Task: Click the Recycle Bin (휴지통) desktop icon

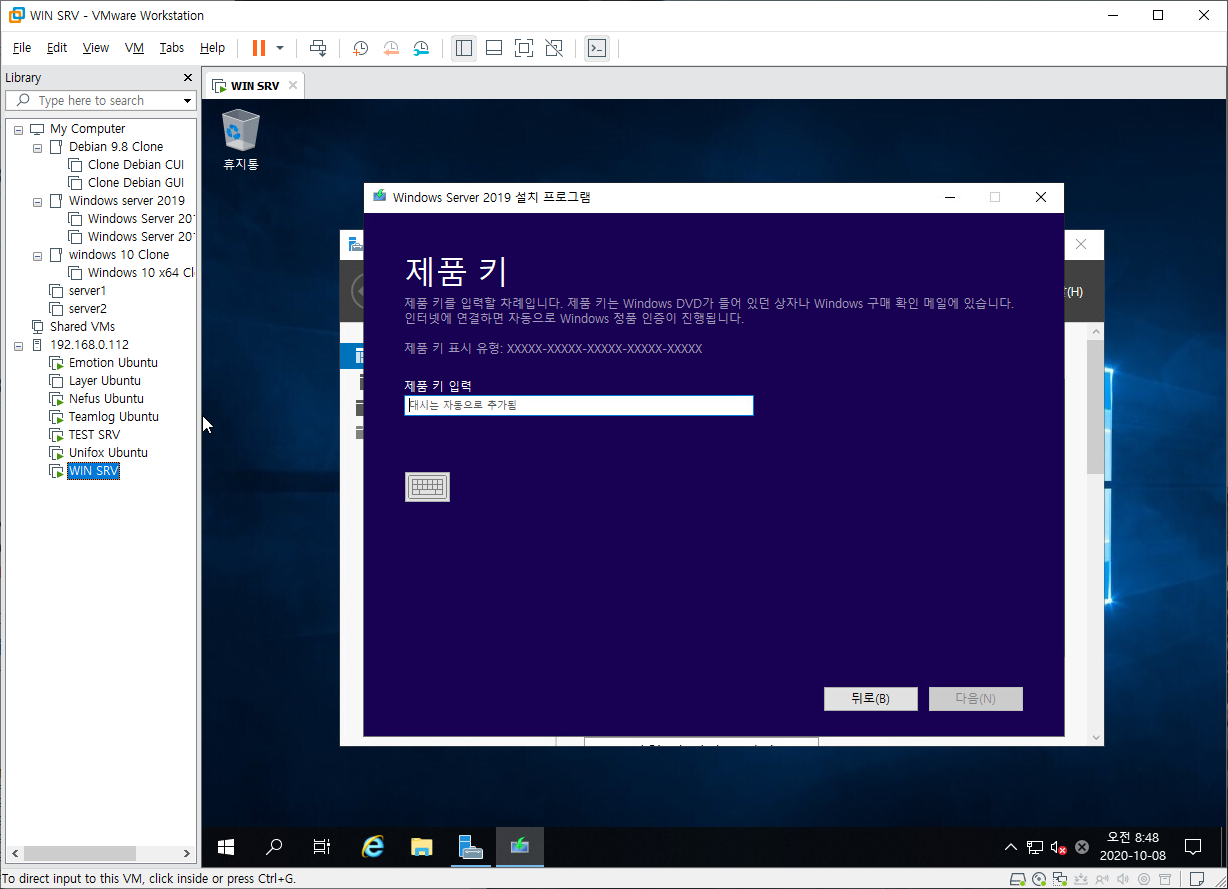Action: [240, 141]
